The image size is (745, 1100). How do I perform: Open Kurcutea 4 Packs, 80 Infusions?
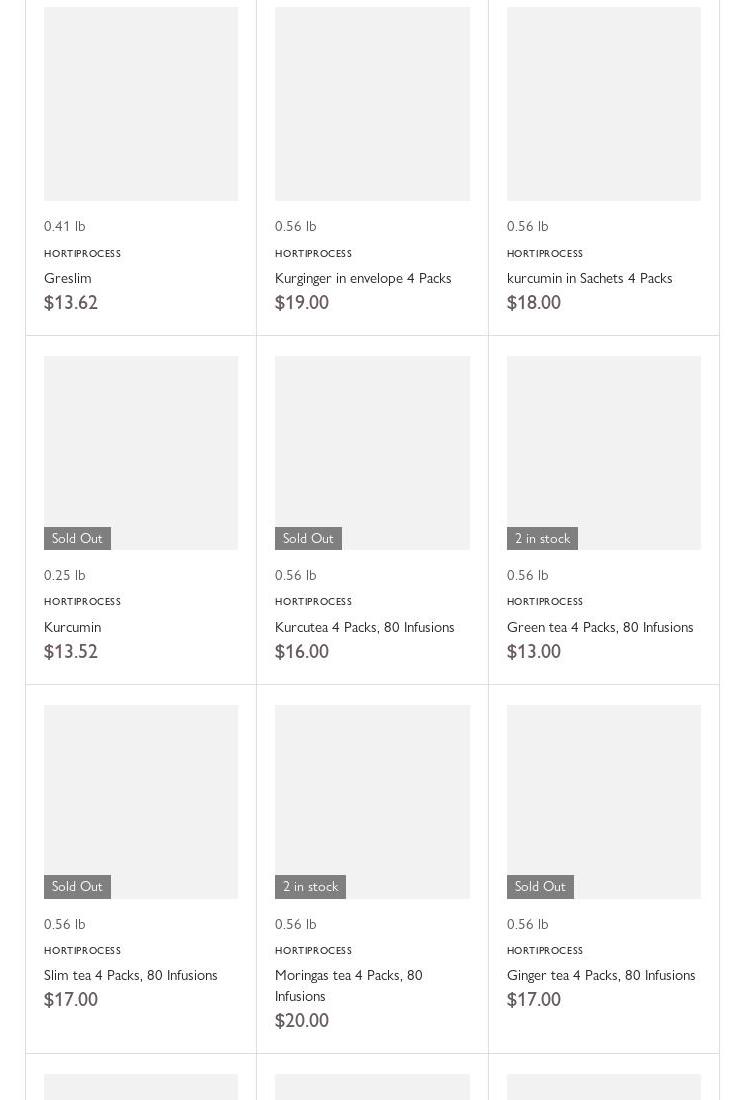click(x=364, y=627)
